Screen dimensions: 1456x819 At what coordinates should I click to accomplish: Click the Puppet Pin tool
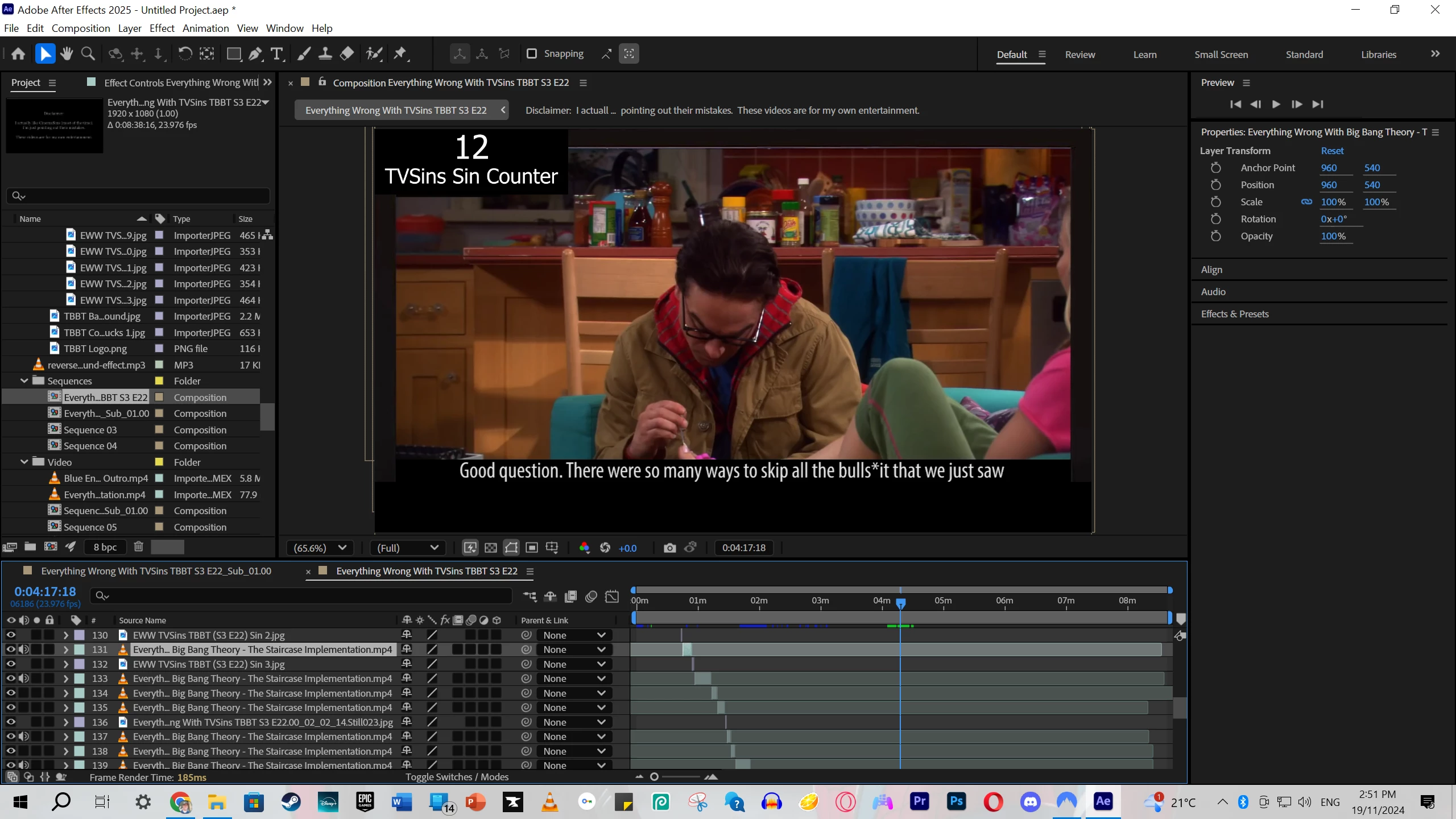(400, 54)
